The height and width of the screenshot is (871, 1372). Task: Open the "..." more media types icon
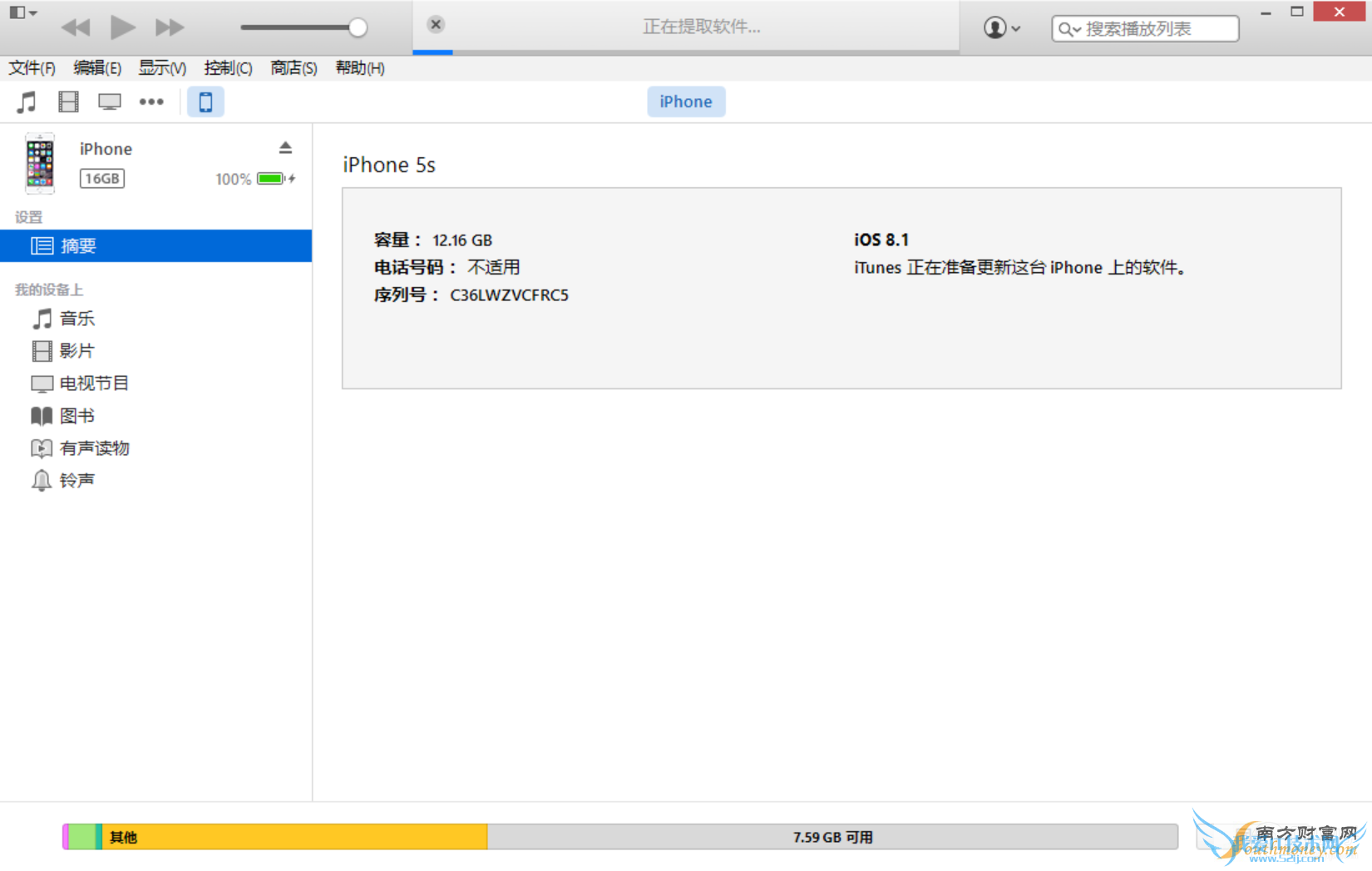(x=151, y=101)
